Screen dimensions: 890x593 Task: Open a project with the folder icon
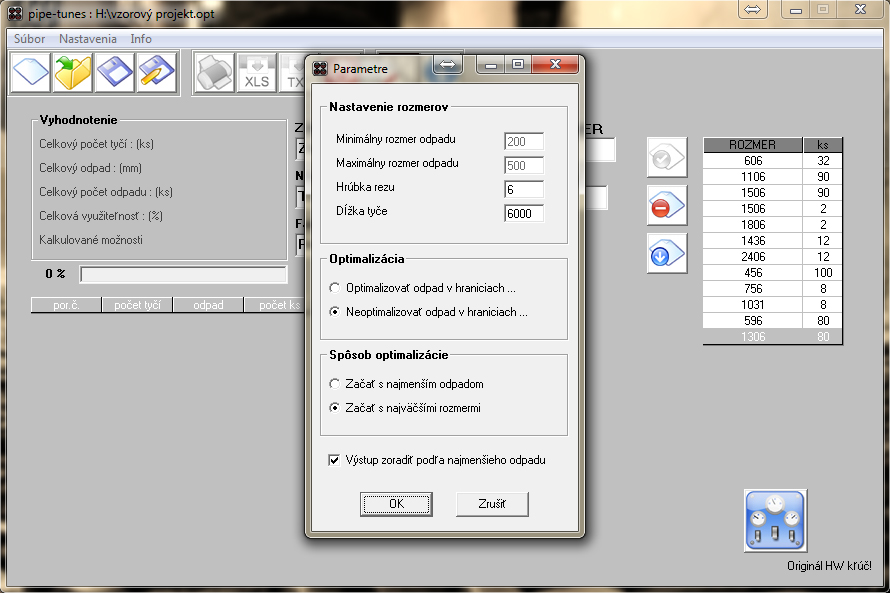click(73, 73)
